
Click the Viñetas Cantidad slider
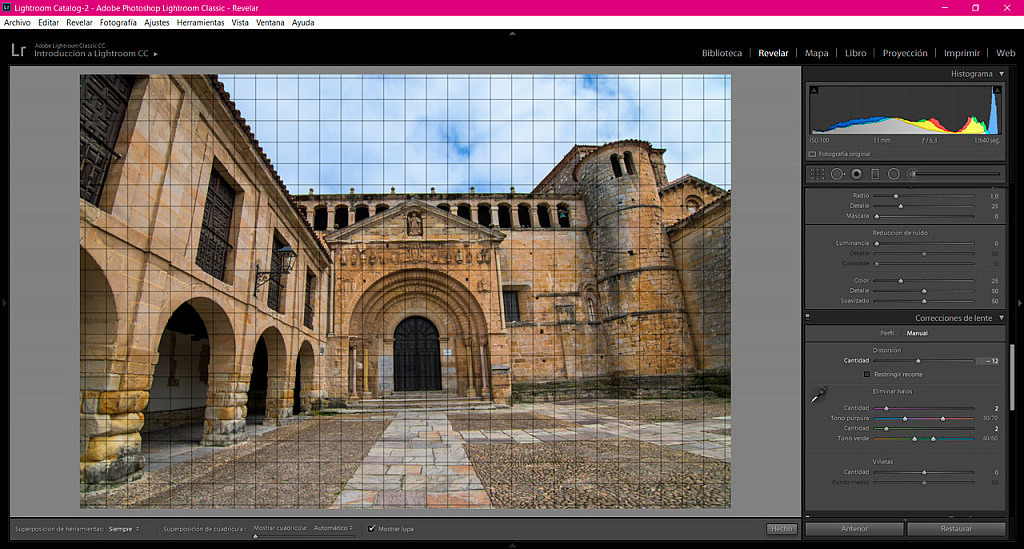(x=923, y=472)
